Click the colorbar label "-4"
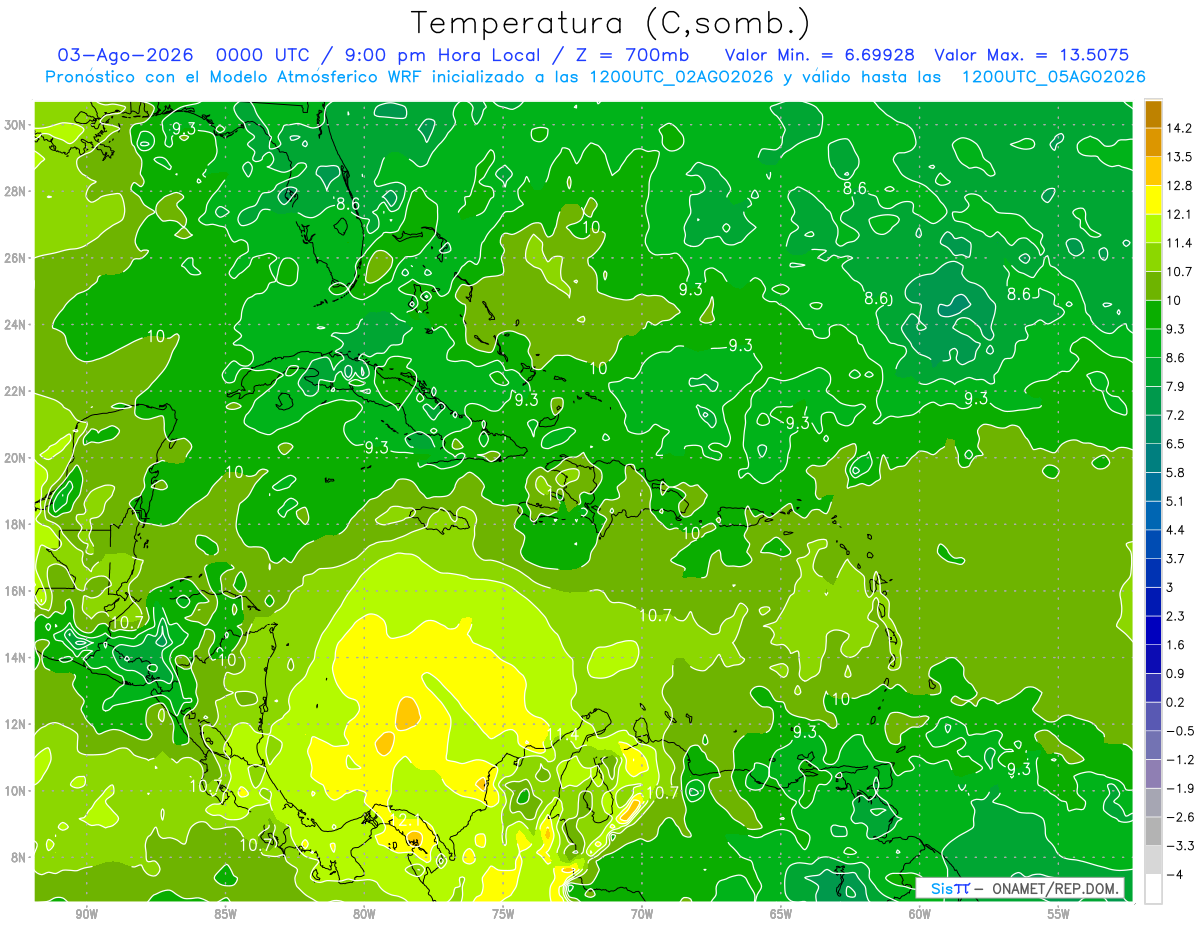 point(1176,874)
